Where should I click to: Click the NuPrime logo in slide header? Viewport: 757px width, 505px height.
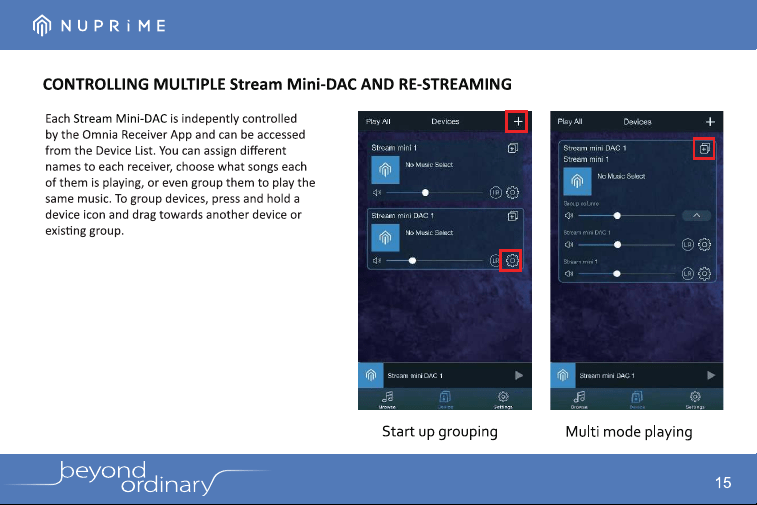coord(99,25)
